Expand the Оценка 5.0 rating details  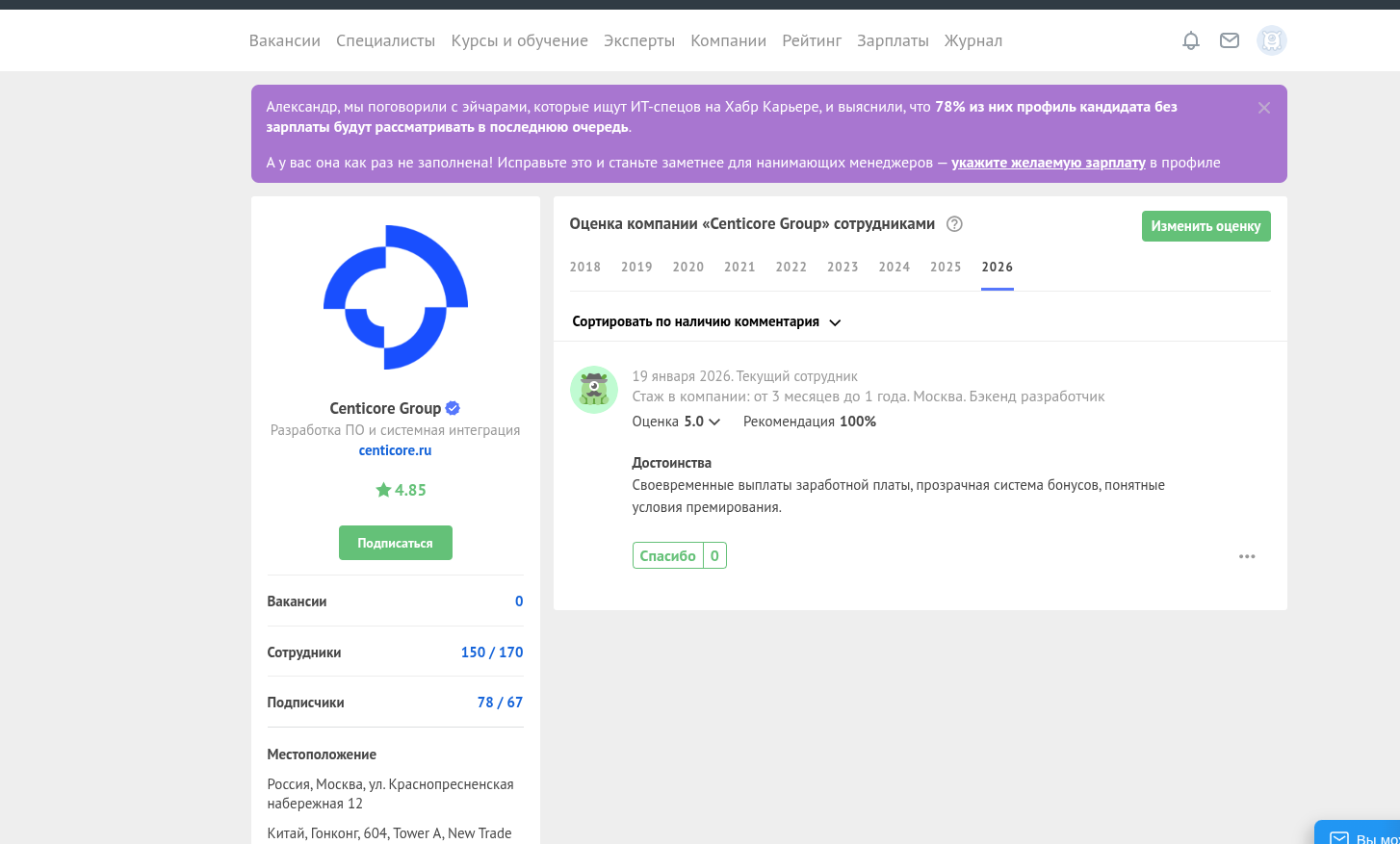tap(676, 422)
